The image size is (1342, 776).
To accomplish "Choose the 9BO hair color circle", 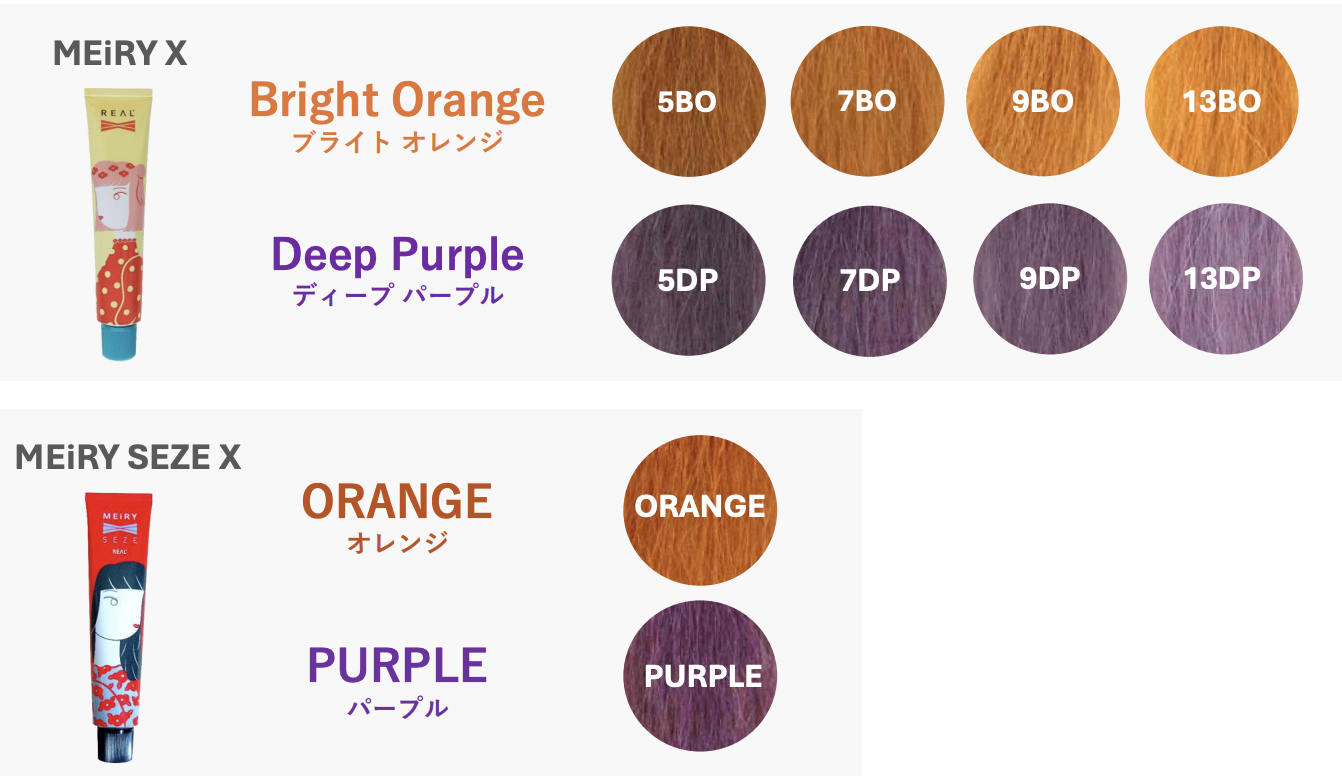I will pyautogui.click(x=1042, y=102).
